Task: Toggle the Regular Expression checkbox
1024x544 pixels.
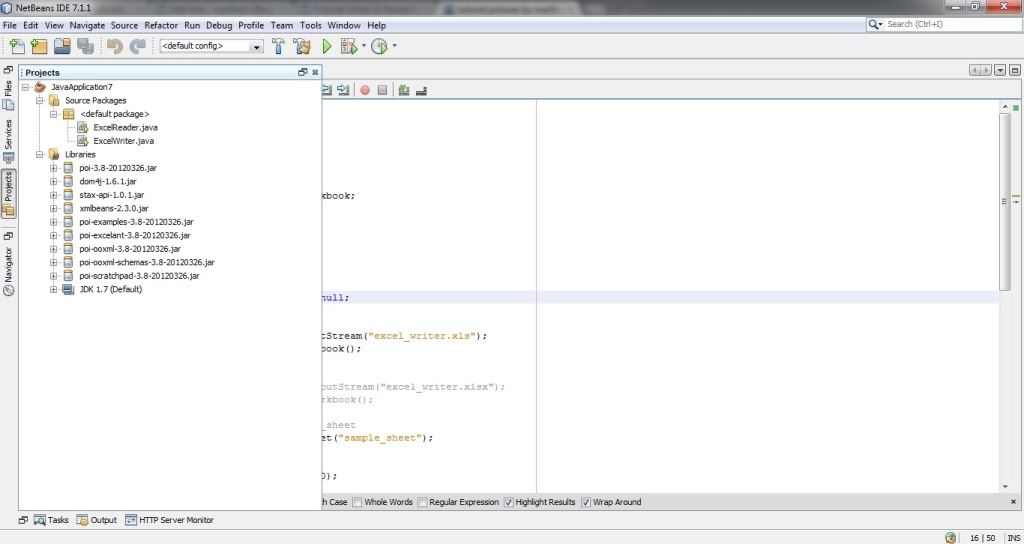Action: 422,502
